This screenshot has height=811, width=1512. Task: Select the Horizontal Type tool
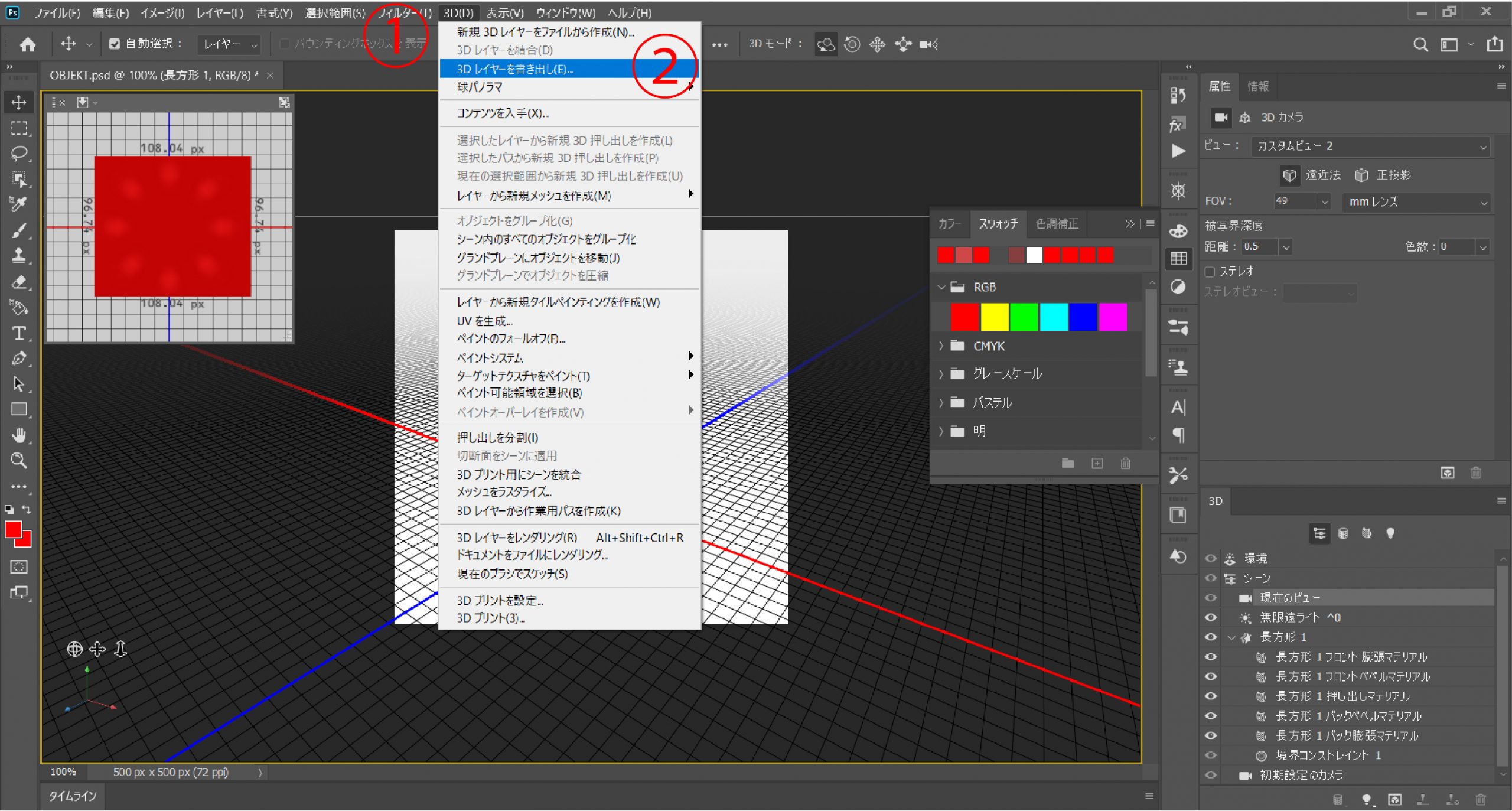tap(19, 333)
